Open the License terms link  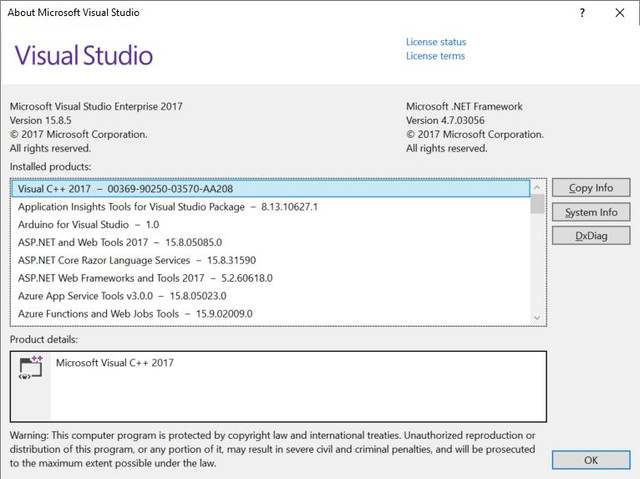point(435,56)
